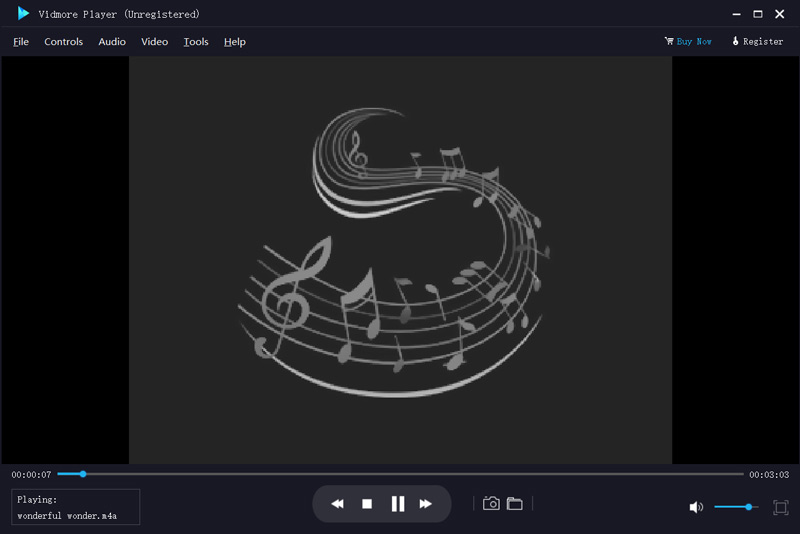Enter fullscreen mode using the corner icon
Image resolution: width=800 pixels, height=534 pixels.
point(781,507)
